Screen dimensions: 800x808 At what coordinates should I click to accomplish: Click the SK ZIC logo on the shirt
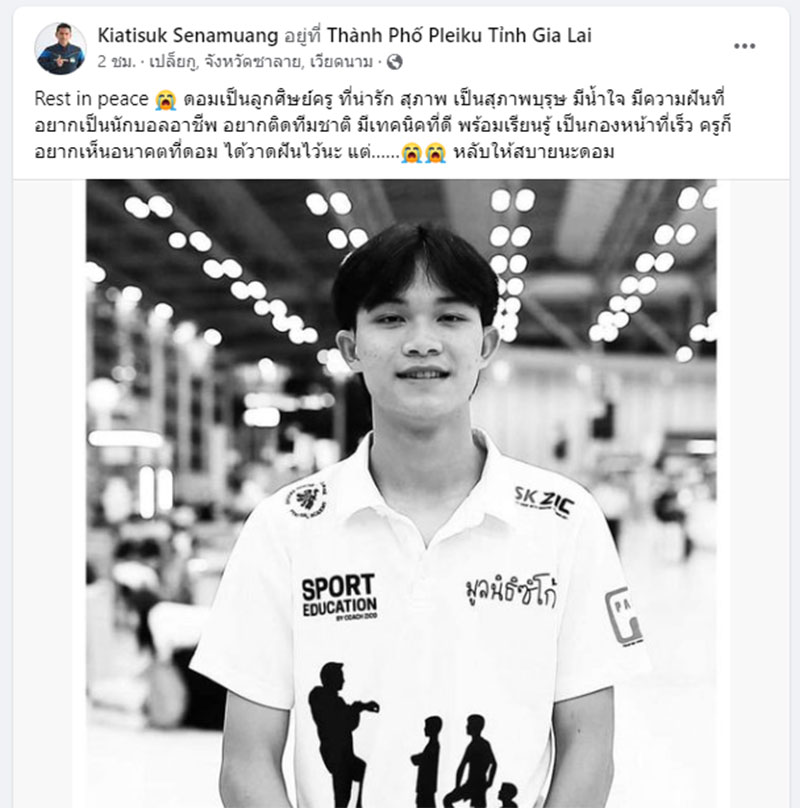coord(544,501)
